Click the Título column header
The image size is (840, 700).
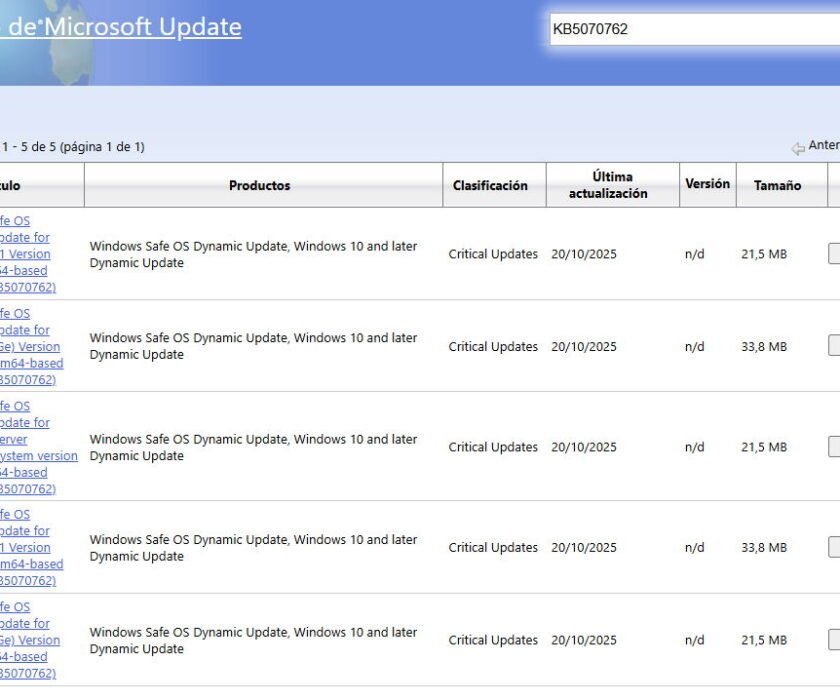[x=15, y=185]
